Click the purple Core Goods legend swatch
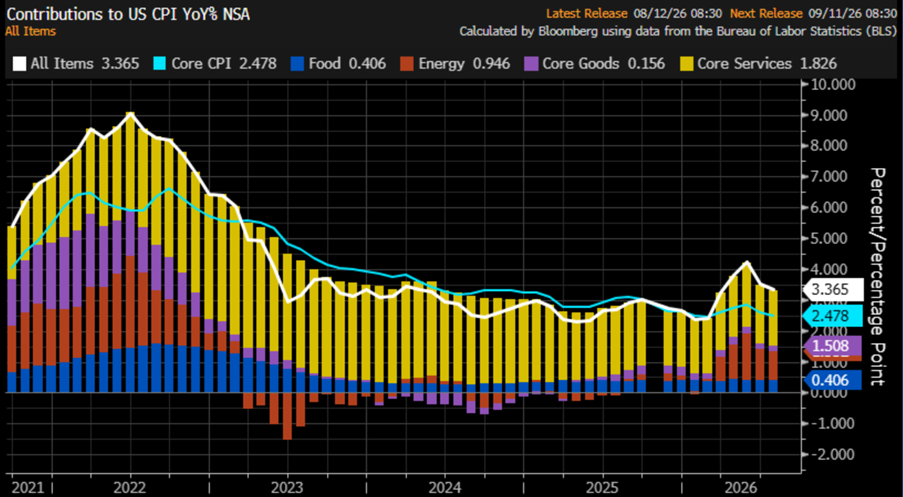The image size is (903, 497). click(x=530, y=63)
